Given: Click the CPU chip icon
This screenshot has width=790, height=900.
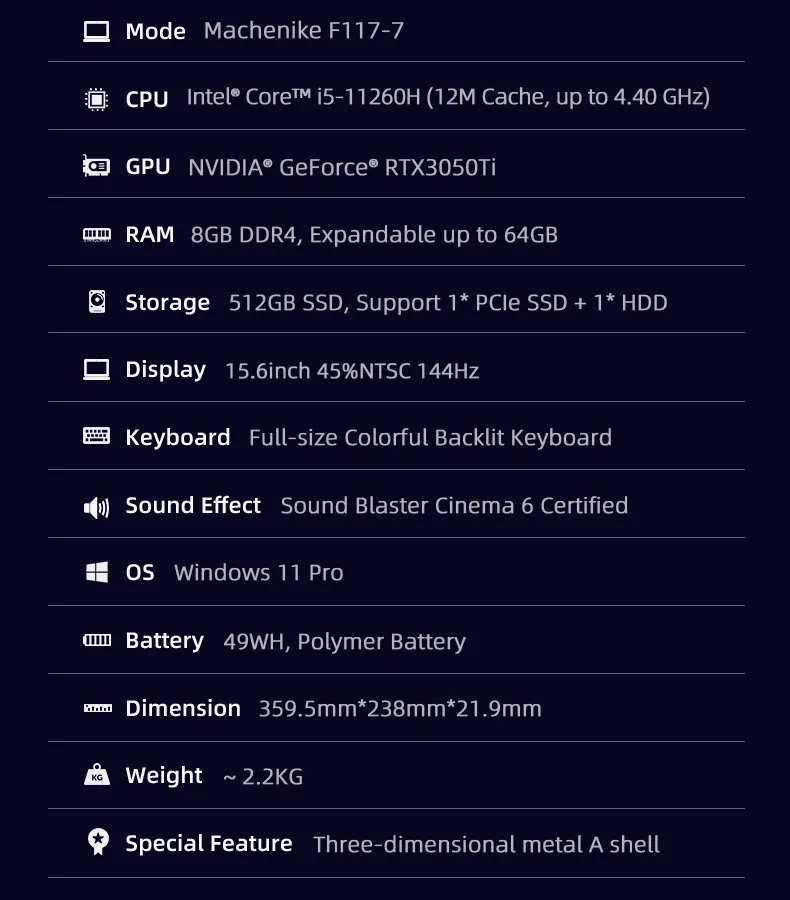Looking at the screenshot, I should pyautogui.click(x=96, y=99).
